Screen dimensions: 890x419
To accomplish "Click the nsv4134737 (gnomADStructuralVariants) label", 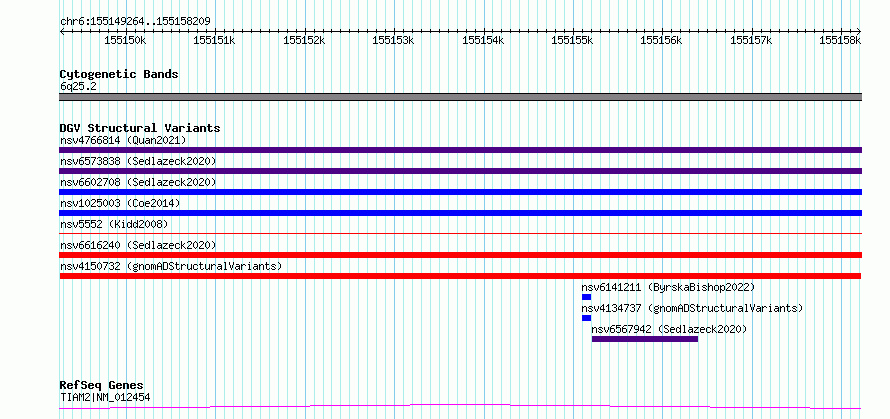I will (692, 308).
